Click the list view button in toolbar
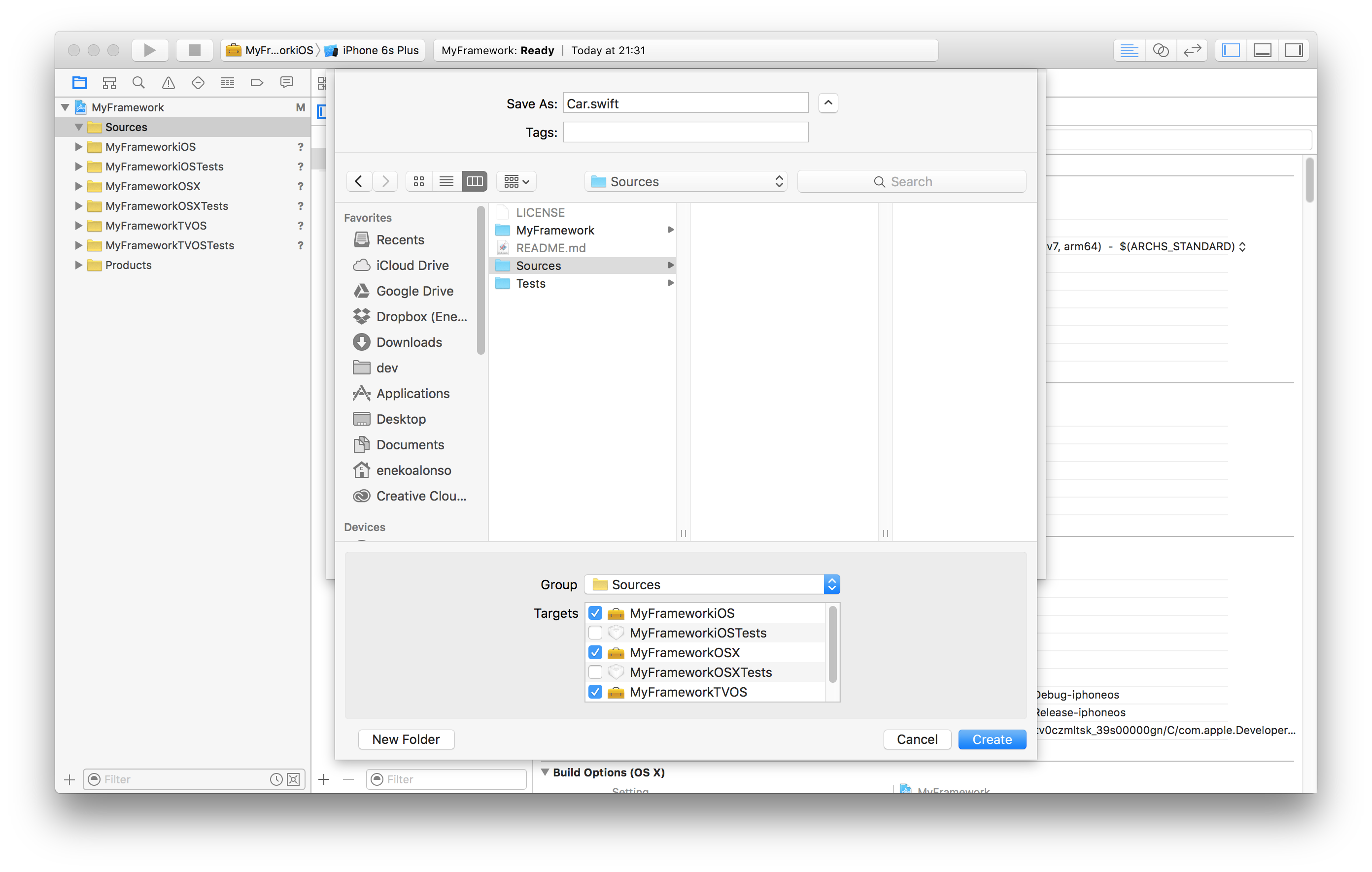1372x872 pixels. click(x=447, y=181)
